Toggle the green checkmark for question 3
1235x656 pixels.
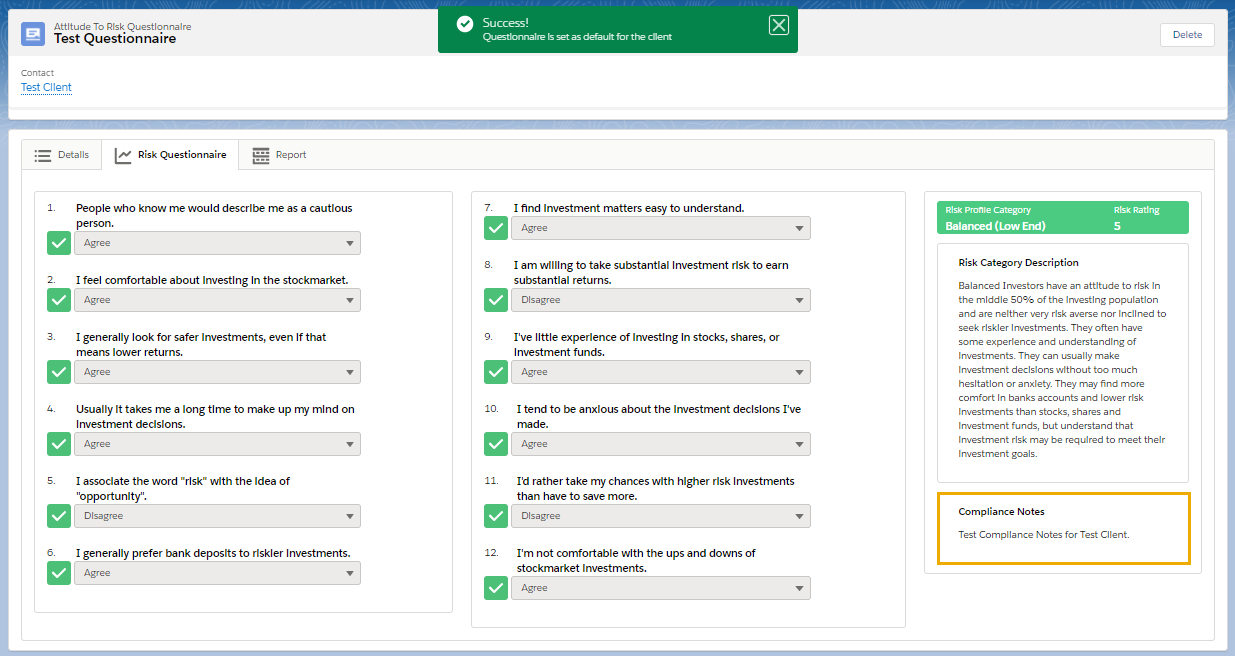59,372
